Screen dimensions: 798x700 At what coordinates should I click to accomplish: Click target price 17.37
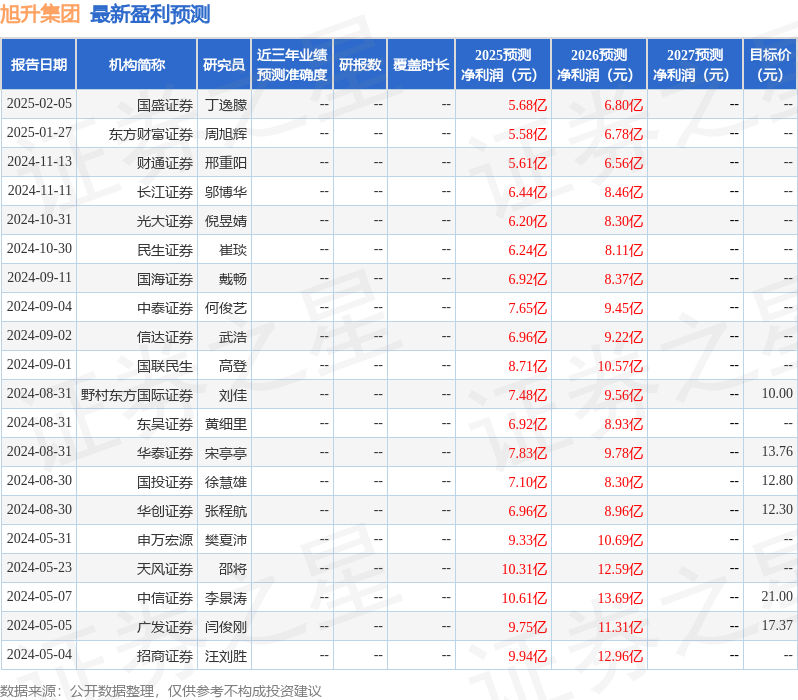[777, 626]
